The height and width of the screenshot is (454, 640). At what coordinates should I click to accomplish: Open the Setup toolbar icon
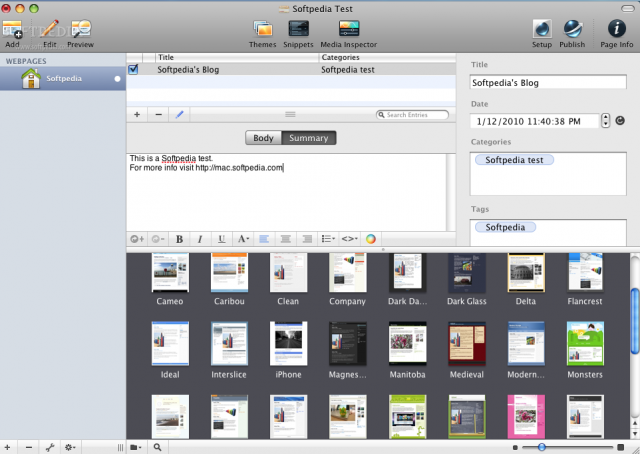542,29
